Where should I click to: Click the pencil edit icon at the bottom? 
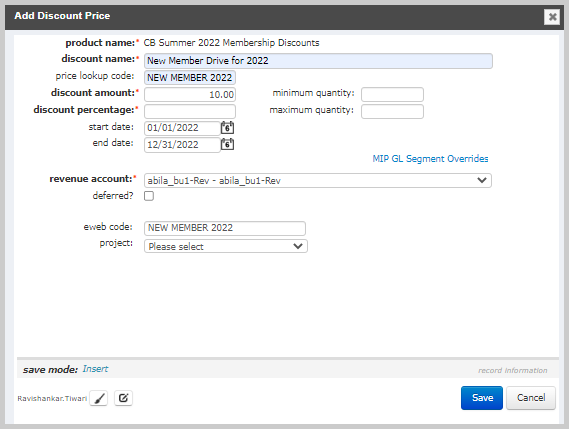pyautogui.click(x=123, y=398)
